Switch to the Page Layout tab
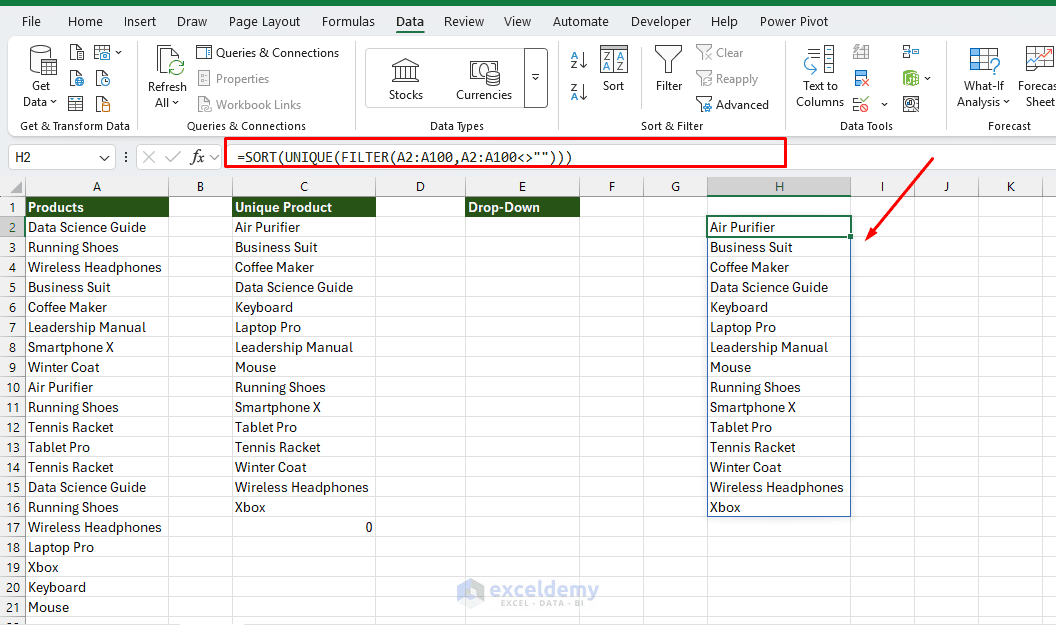 (264, 22)
